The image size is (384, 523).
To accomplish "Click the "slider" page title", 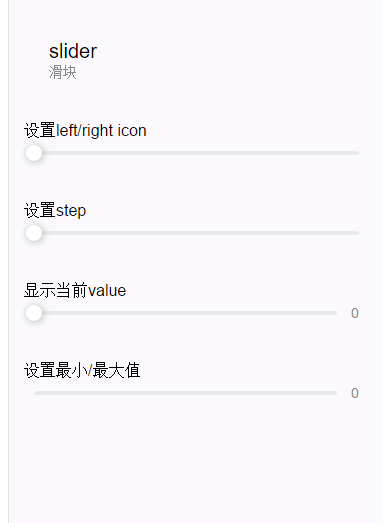I will click(x=73, y=51).
